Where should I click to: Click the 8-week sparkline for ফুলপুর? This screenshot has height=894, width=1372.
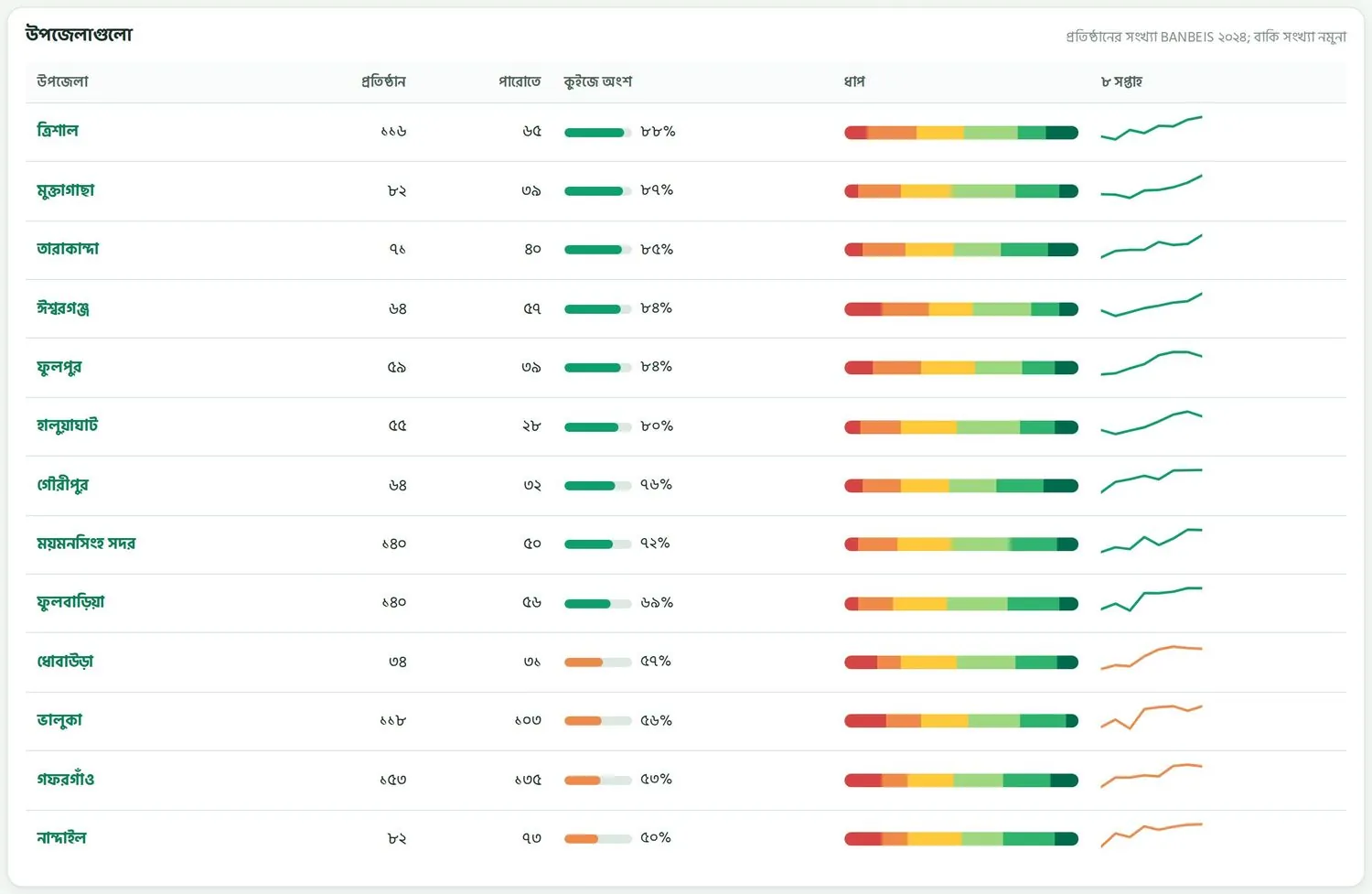[x=1152, y=363]
